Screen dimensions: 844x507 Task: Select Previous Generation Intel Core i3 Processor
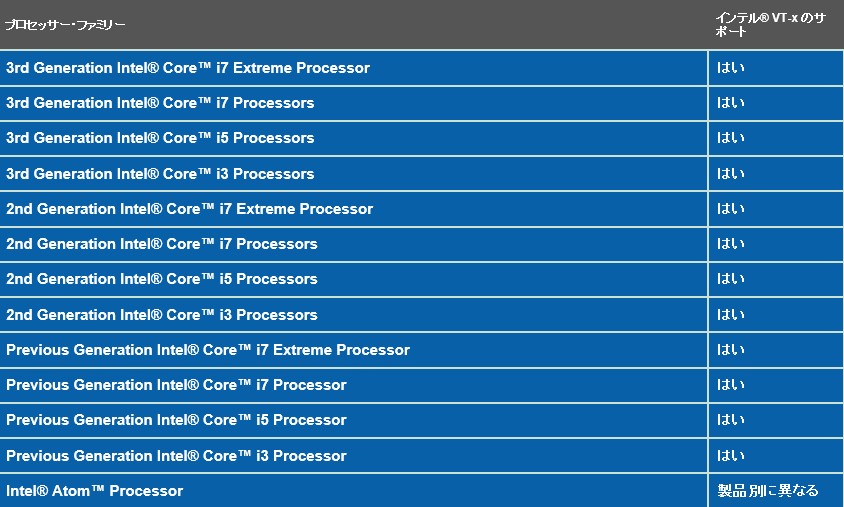tap(176, 456)
